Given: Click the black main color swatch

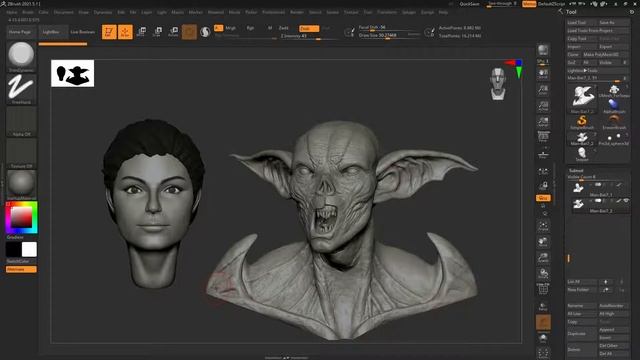Looking at the screenshot, I should (13, 249).
